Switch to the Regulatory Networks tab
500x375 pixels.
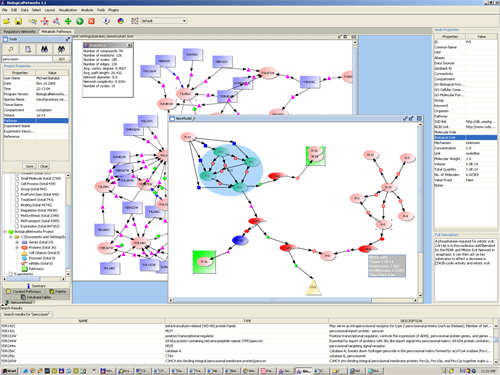[19, 31]
